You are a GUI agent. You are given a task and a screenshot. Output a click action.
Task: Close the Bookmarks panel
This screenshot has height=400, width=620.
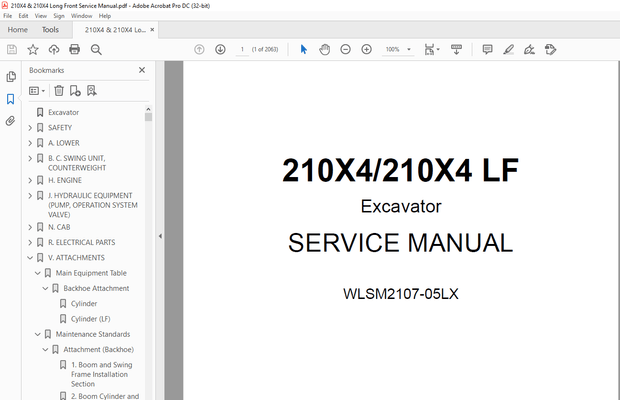tap(142, 70)
